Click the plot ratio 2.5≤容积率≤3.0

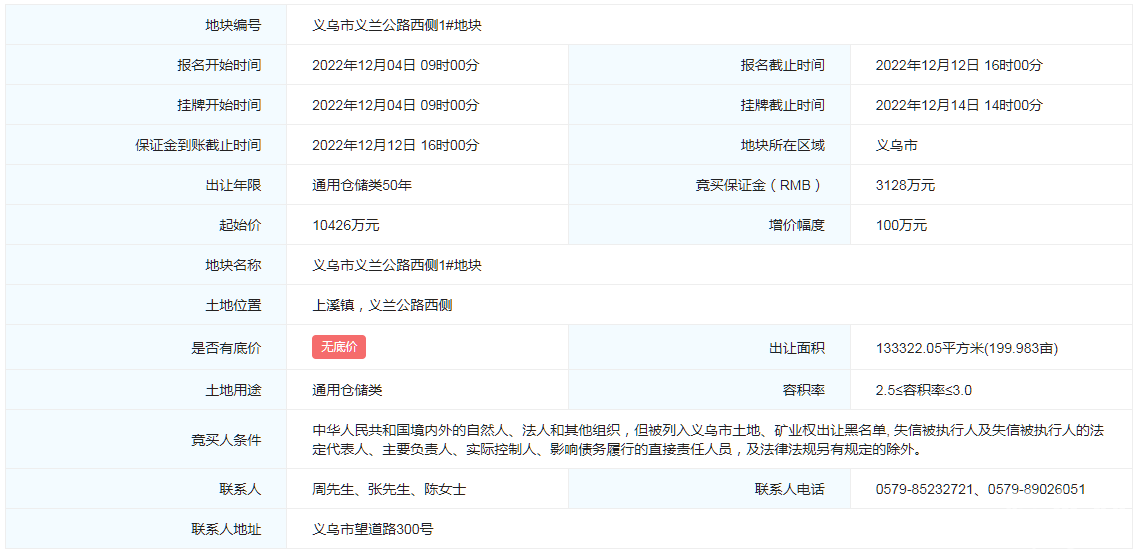[923, 390]
